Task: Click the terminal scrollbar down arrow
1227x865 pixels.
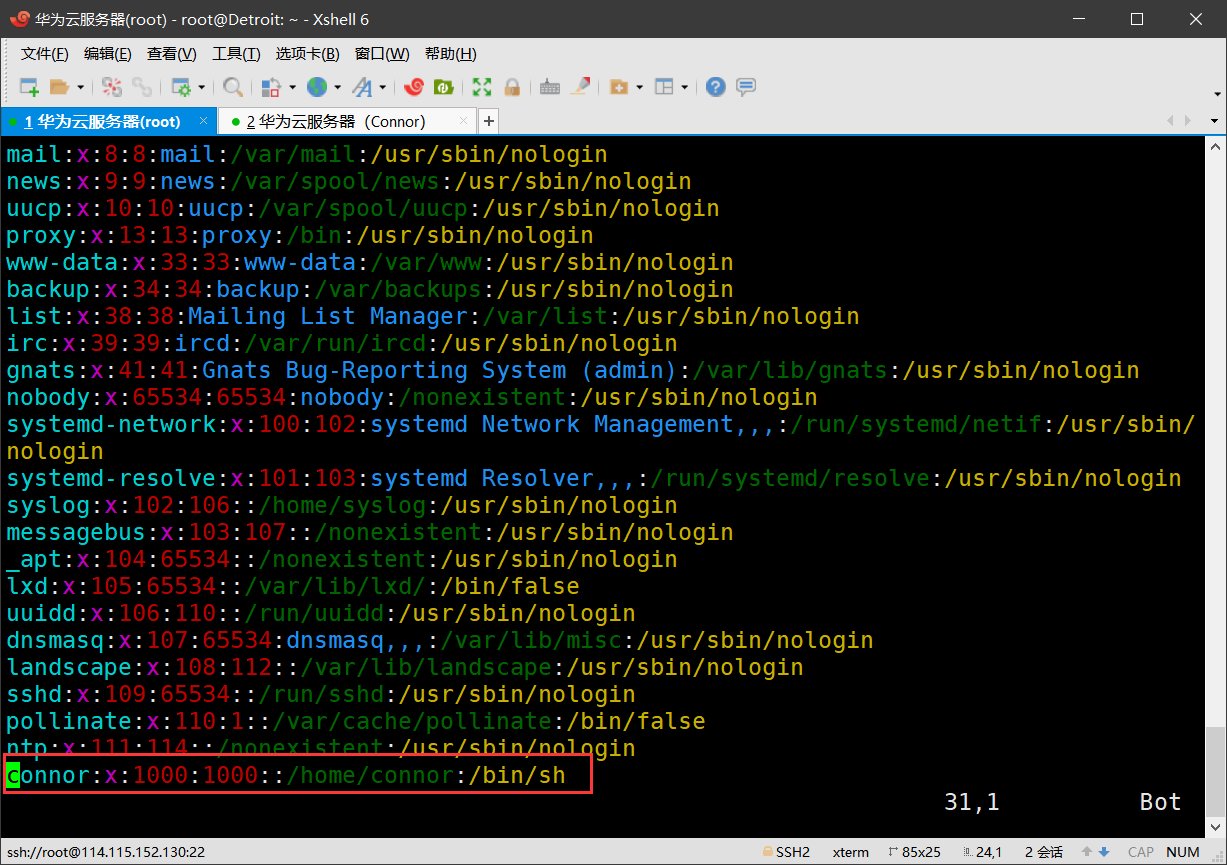Action: [x=1215, y=827]
